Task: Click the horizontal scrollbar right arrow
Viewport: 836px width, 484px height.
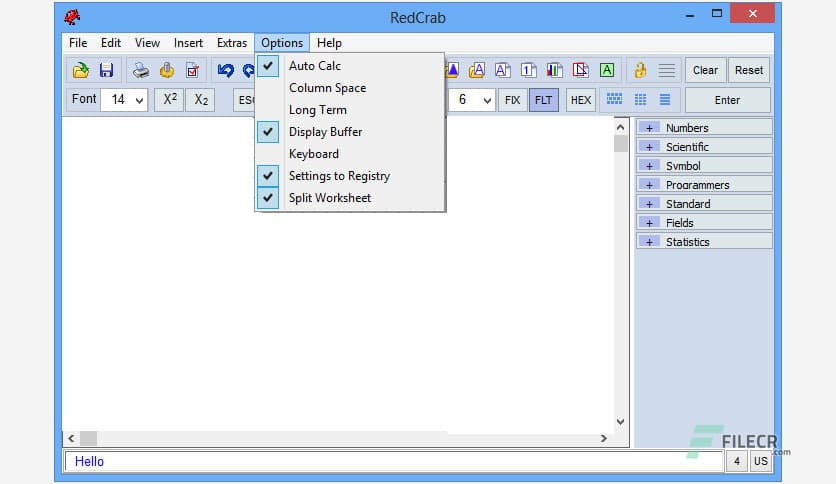Action: click(604, 439)
